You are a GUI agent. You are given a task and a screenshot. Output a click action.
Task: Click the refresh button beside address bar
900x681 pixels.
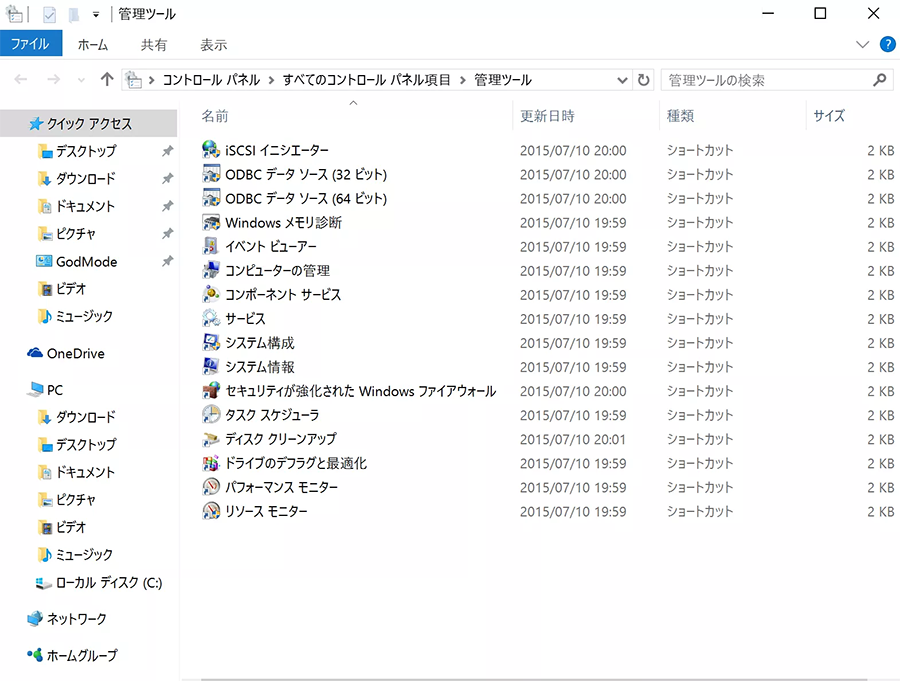click(x=643, y=80)
